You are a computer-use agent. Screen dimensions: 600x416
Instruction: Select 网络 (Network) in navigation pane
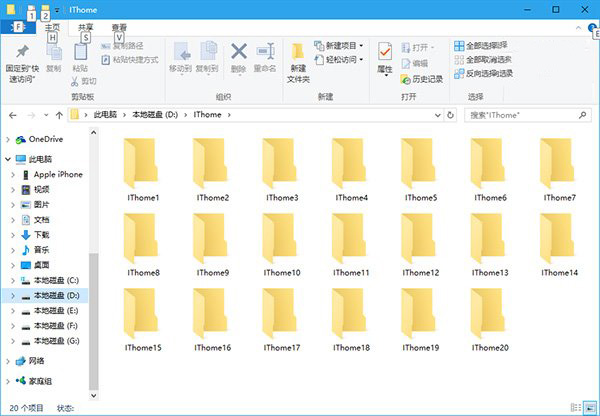[x=36, y=361]
